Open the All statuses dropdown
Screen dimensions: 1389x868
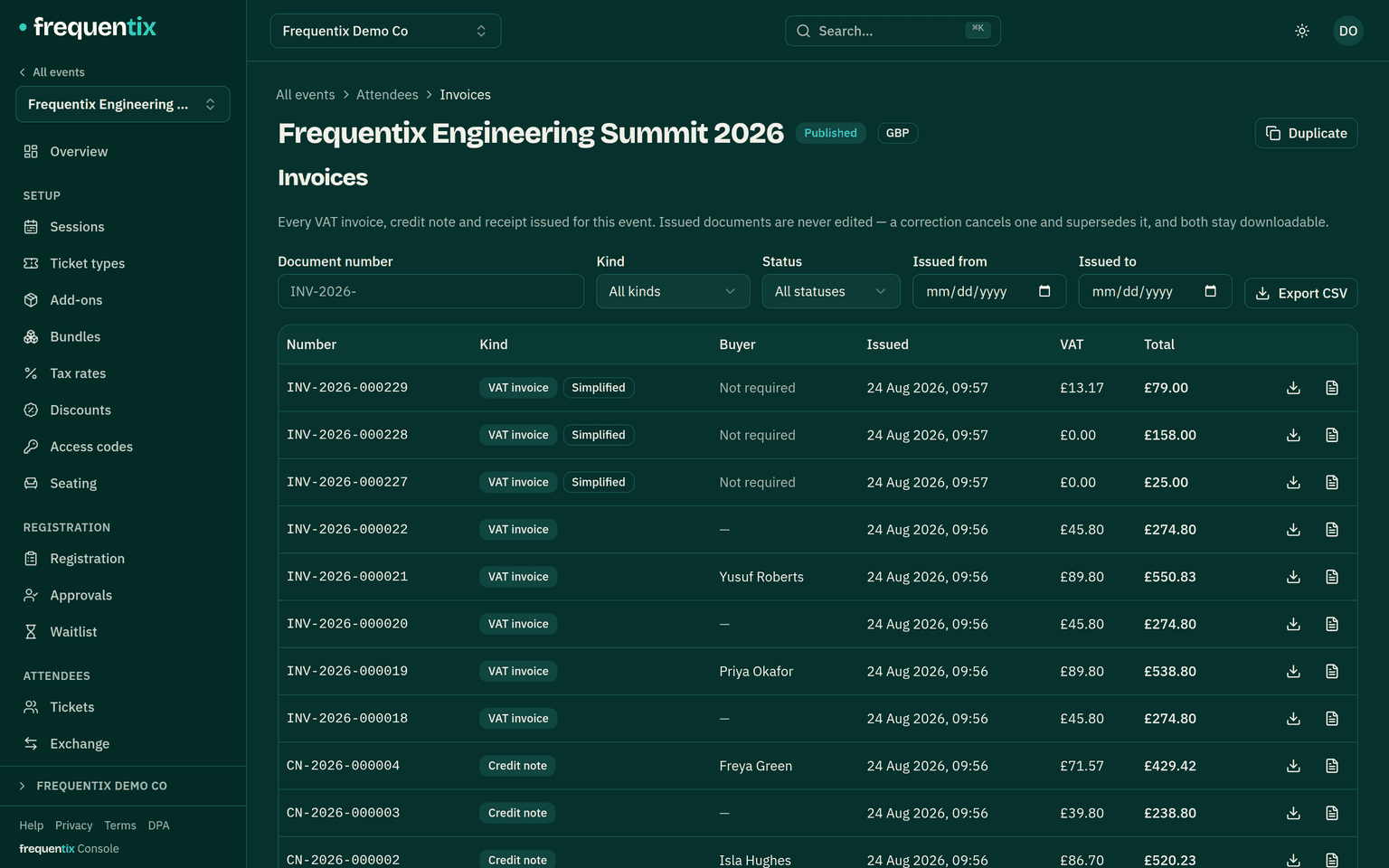point(831,291)
